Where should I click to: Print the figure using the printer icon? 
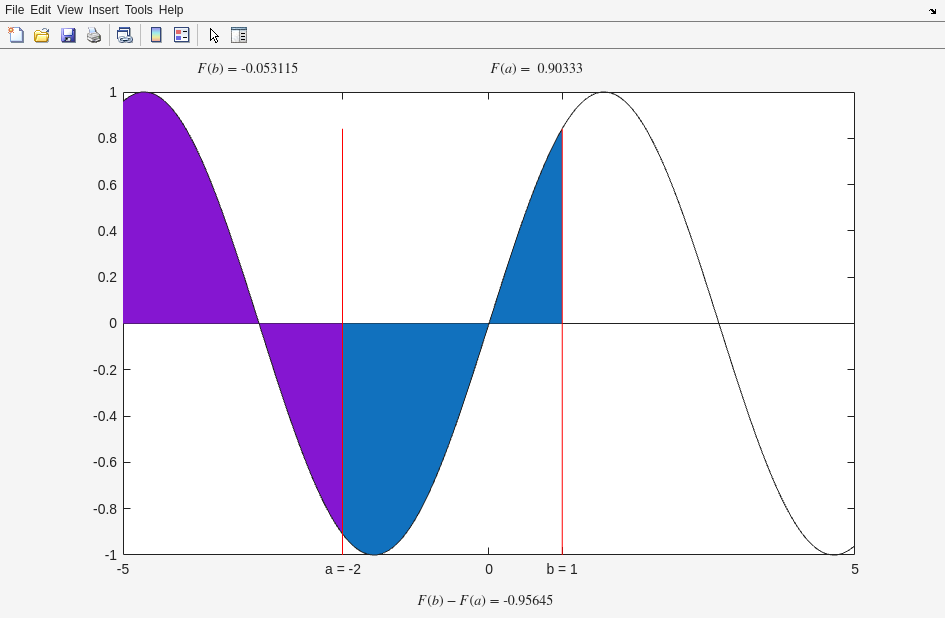[x=94, y=35]
